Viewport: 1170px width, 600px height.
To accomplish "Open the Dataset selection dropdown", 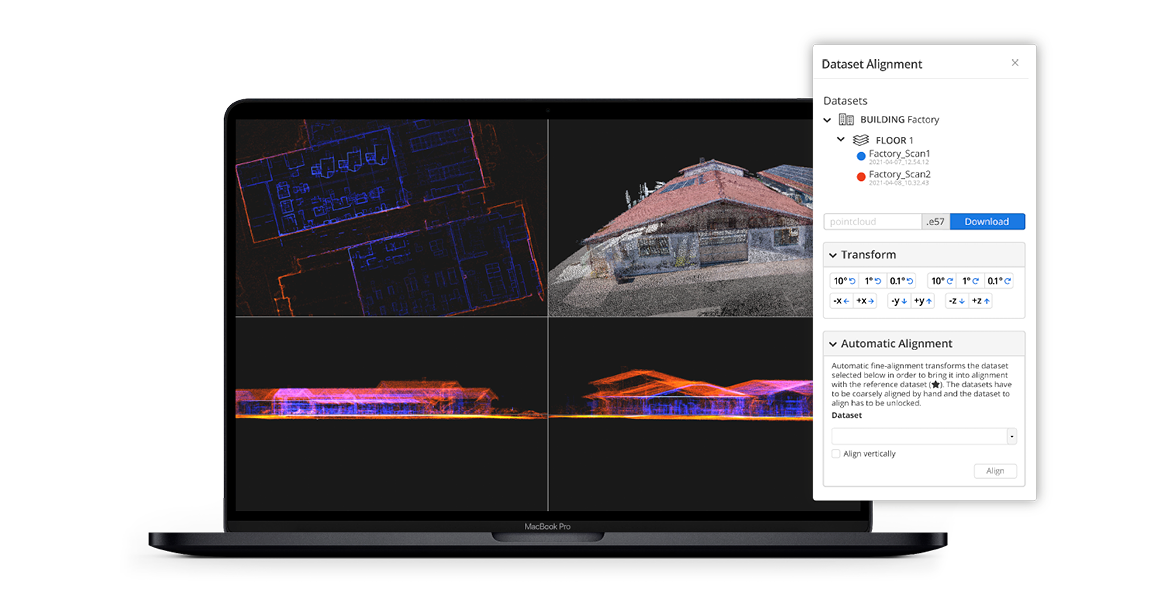I will (1011, 436).
